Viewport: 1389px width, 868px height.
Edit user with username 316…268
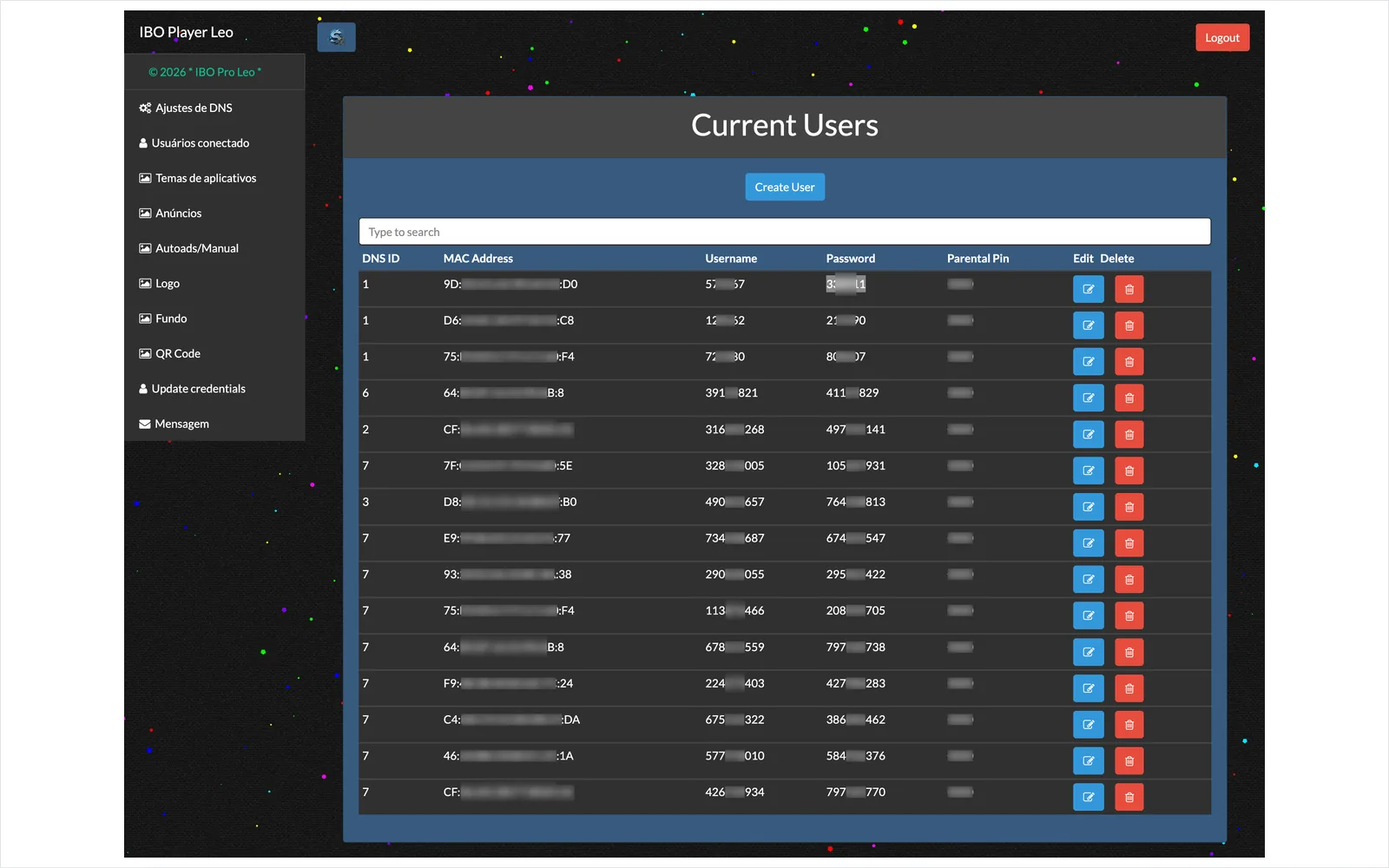1088,434
